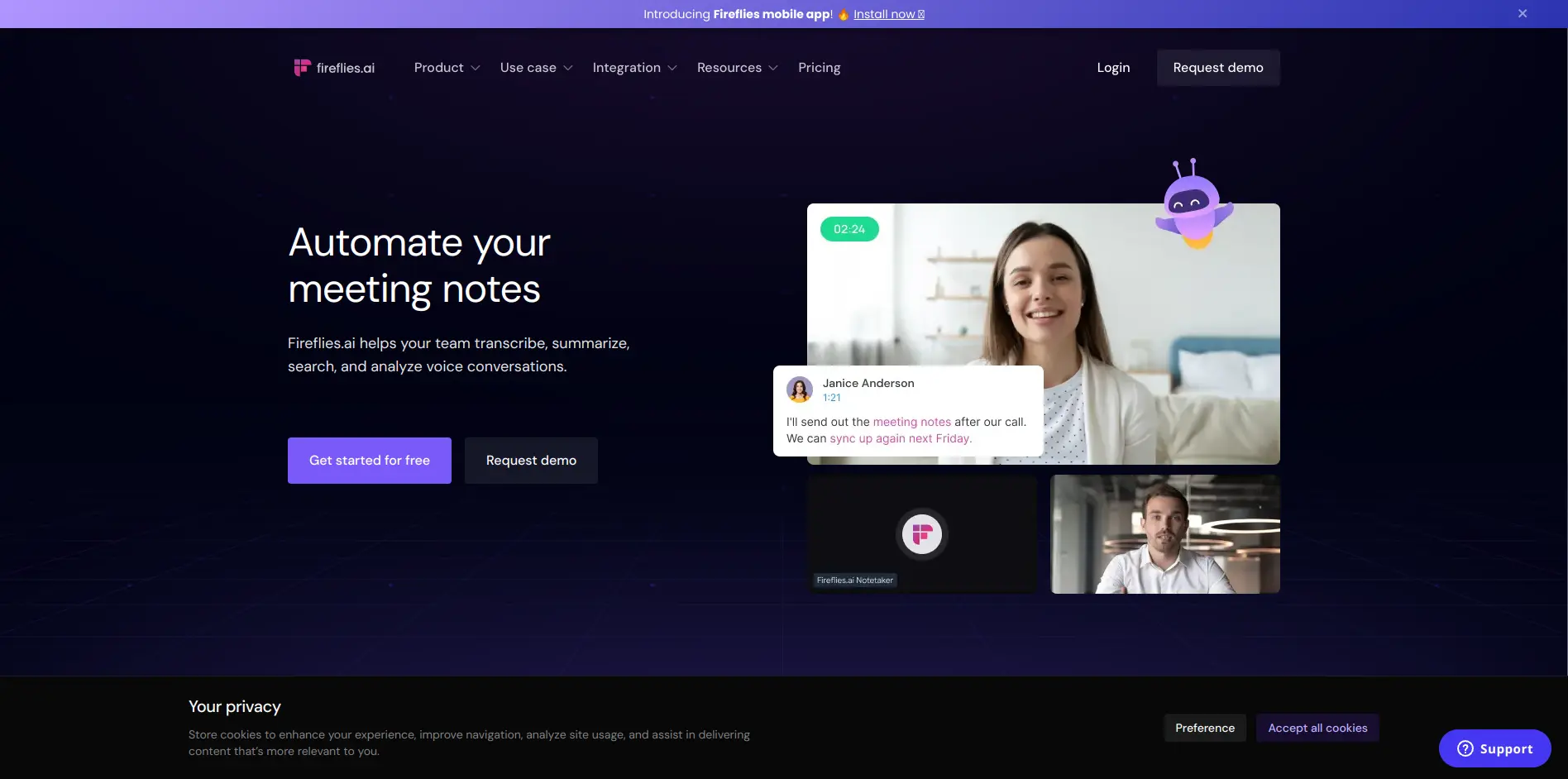Screen dimensions: 1568x779
Task: Click the Fireflies.ai Notetaker tile icon
Action: (x=921, y=534)
